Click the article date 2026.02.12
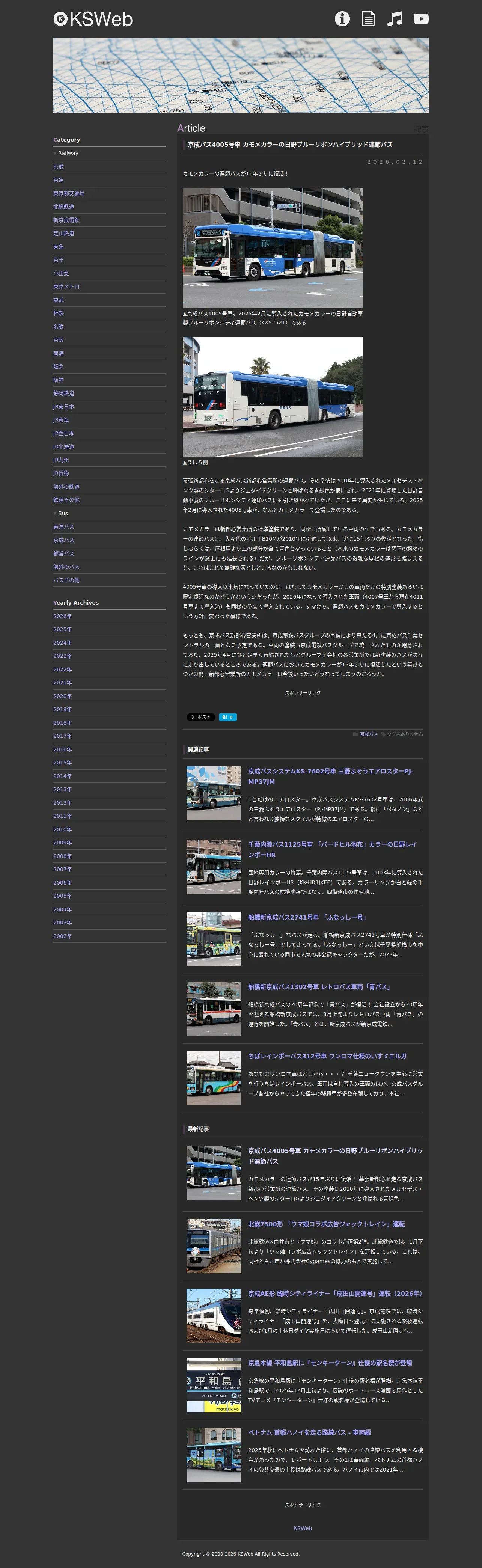This screenshot has width=482, height=1568. point(395,162)
